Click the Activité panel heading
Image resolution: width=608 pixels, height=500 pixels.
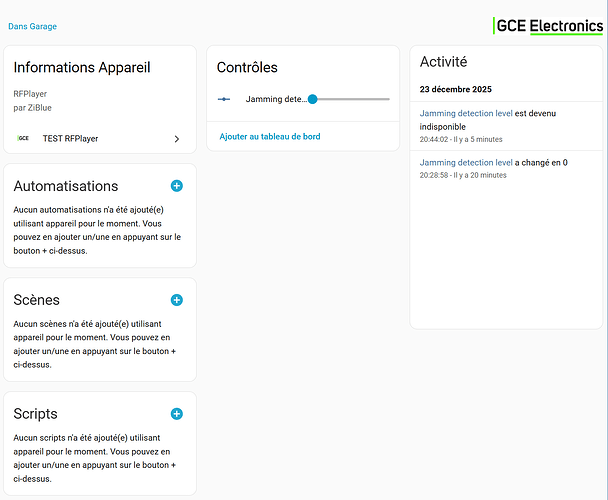tap(443, 61)
